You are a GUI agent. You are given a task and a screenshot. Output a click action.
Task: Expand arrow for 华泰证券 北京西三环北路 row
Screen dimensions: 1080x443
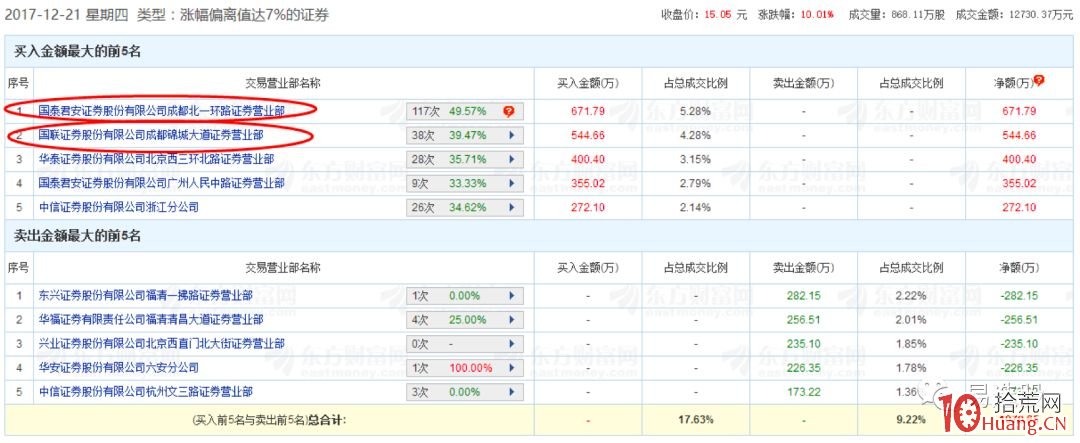click(x=513, y=159)
